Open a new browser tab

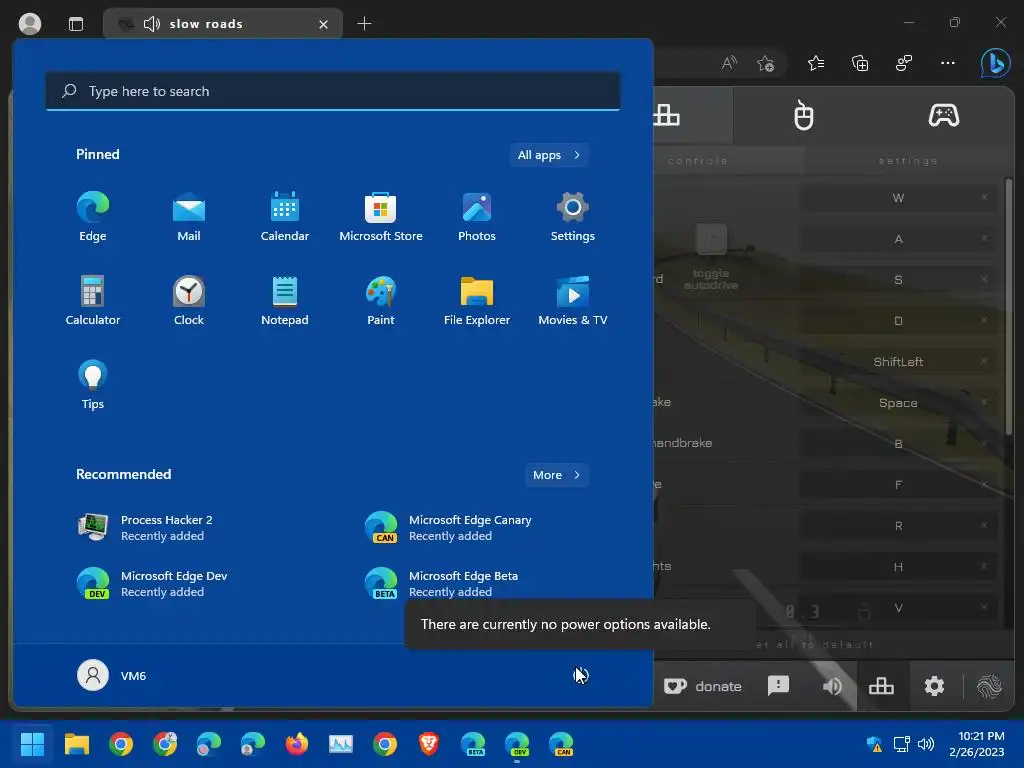click(364, 24)
